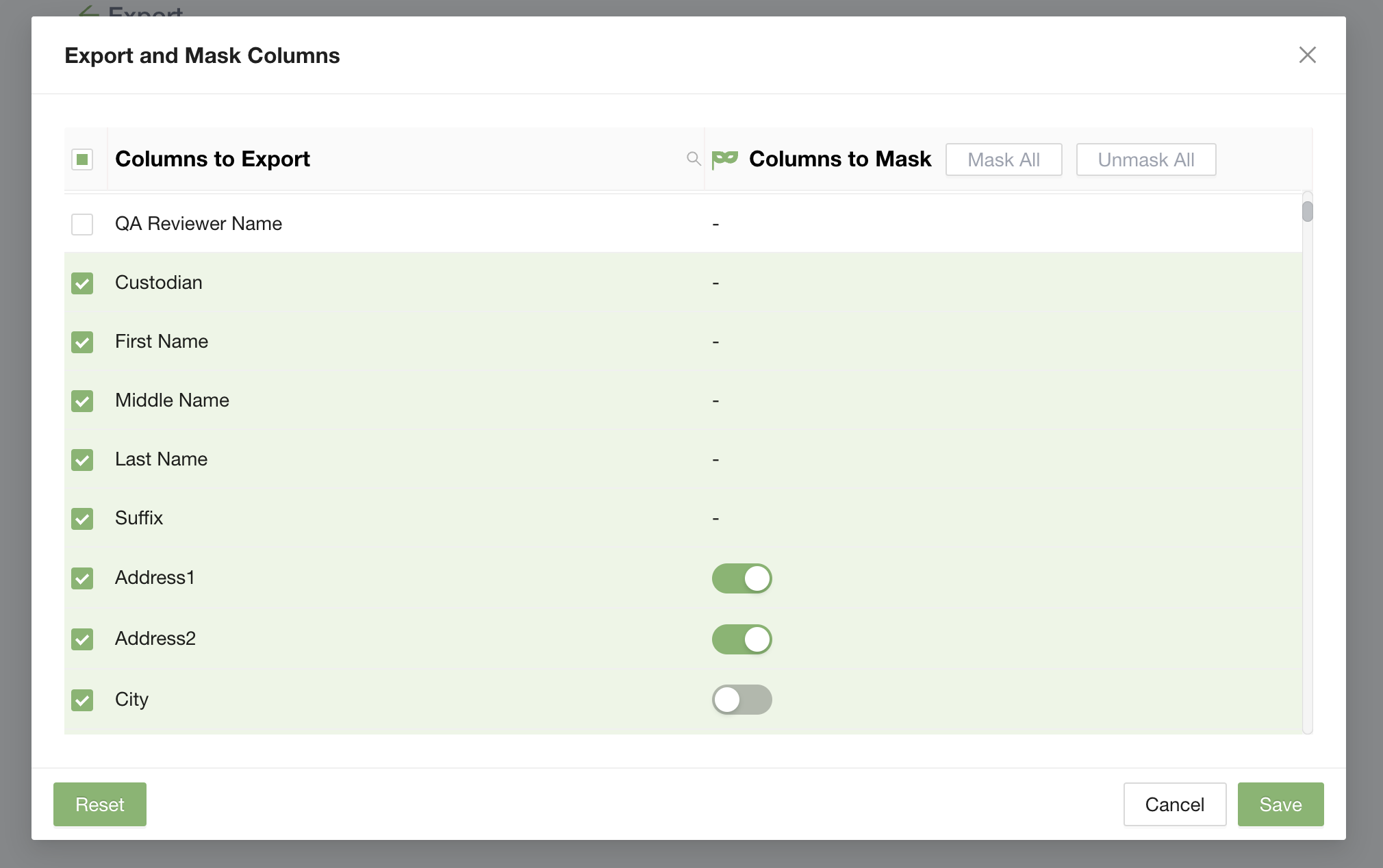This screenshot has height=868, width=1383.
Task: Click the Unmask All button
Action: coord(1145,159)
